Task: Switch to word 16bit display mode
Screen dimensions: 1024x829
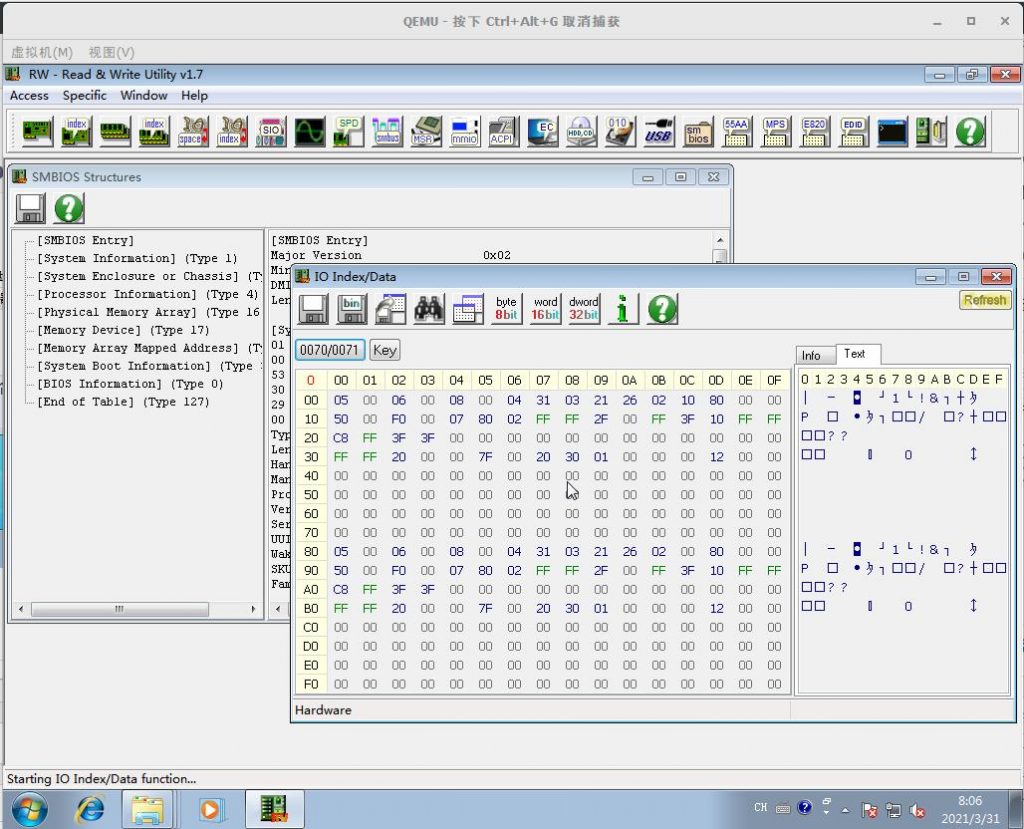Action: point(545,309)
